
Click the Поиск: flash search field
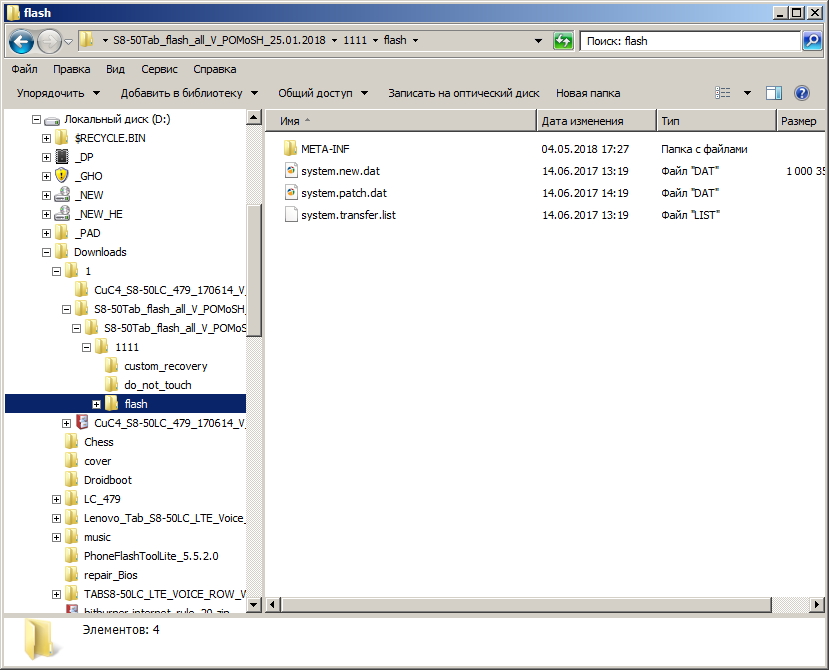690,41
